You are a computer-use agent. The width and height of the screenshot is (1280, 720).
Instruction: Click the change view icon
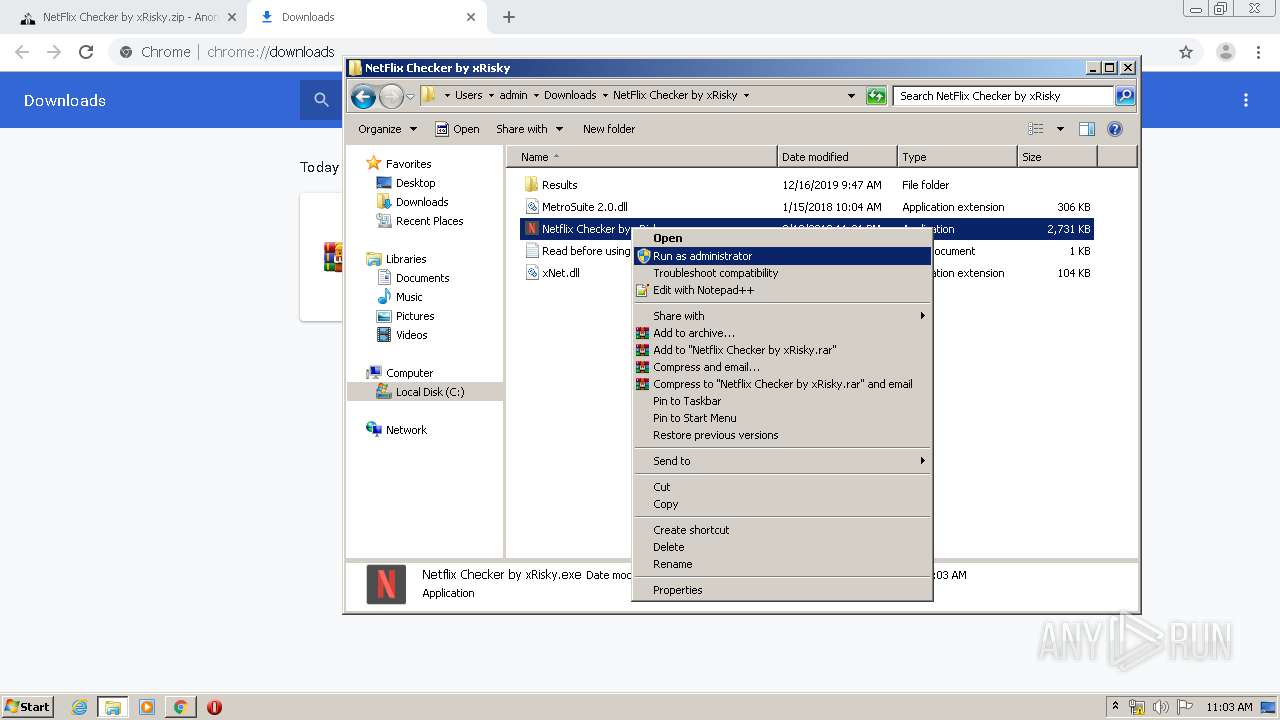pyautogui.click(x=1036, y=129)
